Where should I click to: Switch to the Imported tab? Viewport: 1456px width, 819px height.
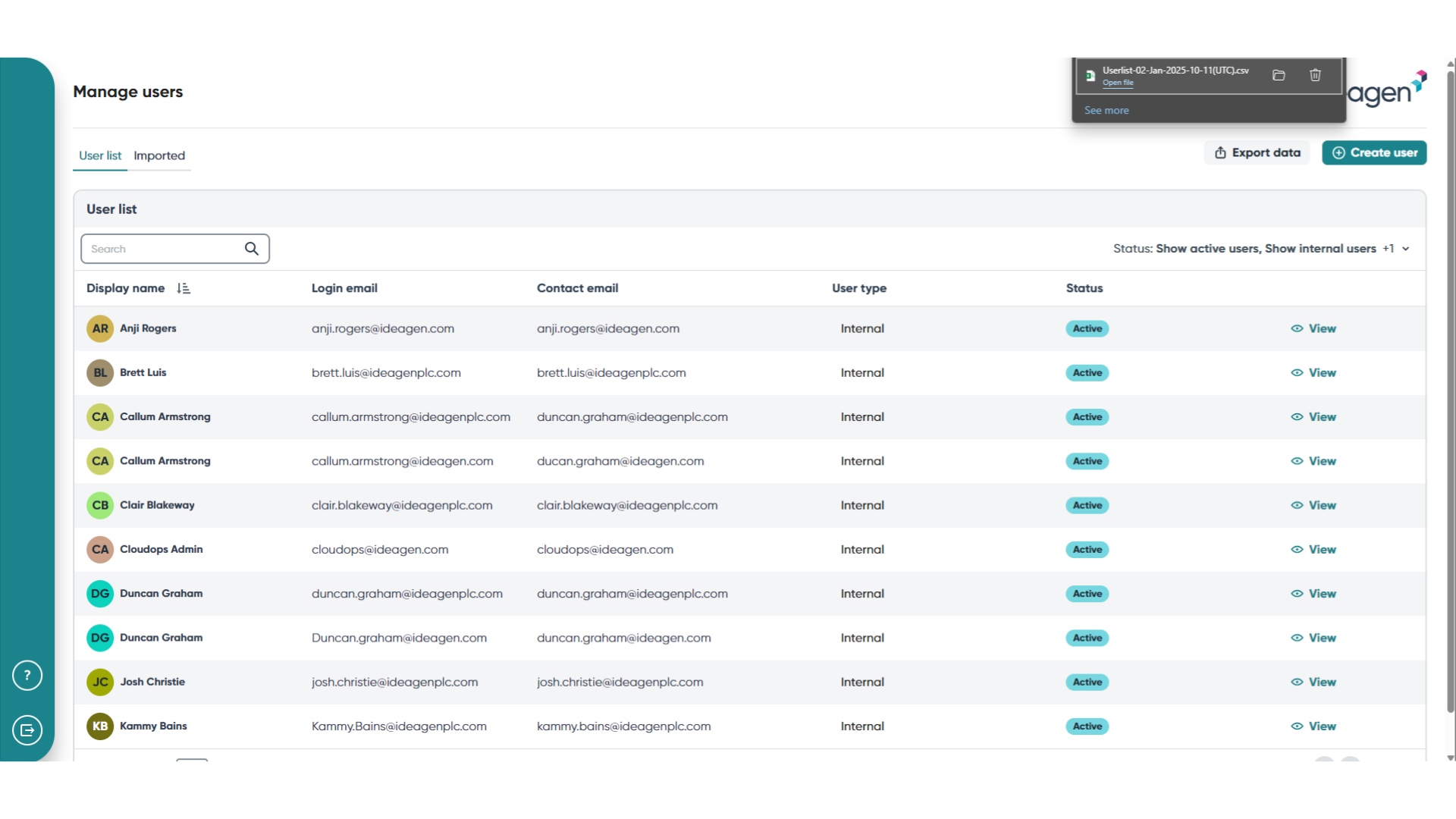tap(159, 155)
